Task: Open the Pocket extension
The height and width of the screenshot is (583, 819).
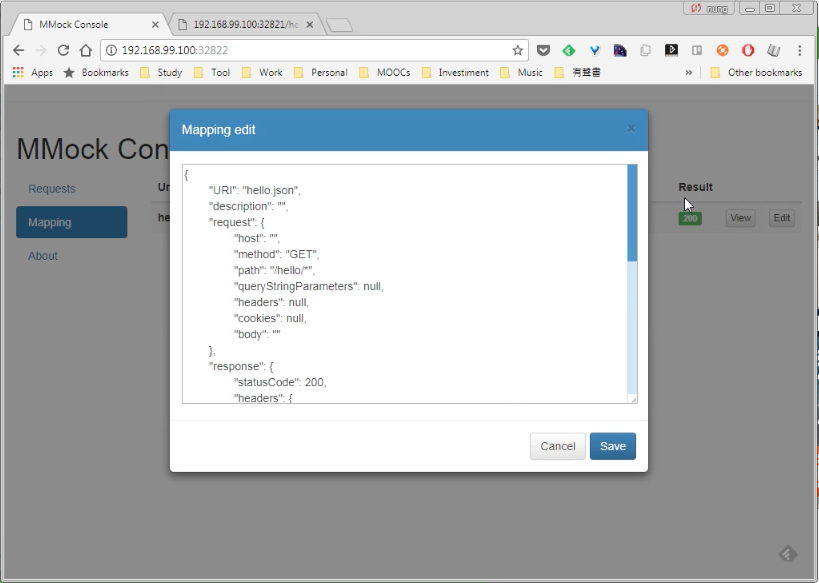Action: click(x=543, y=50)
